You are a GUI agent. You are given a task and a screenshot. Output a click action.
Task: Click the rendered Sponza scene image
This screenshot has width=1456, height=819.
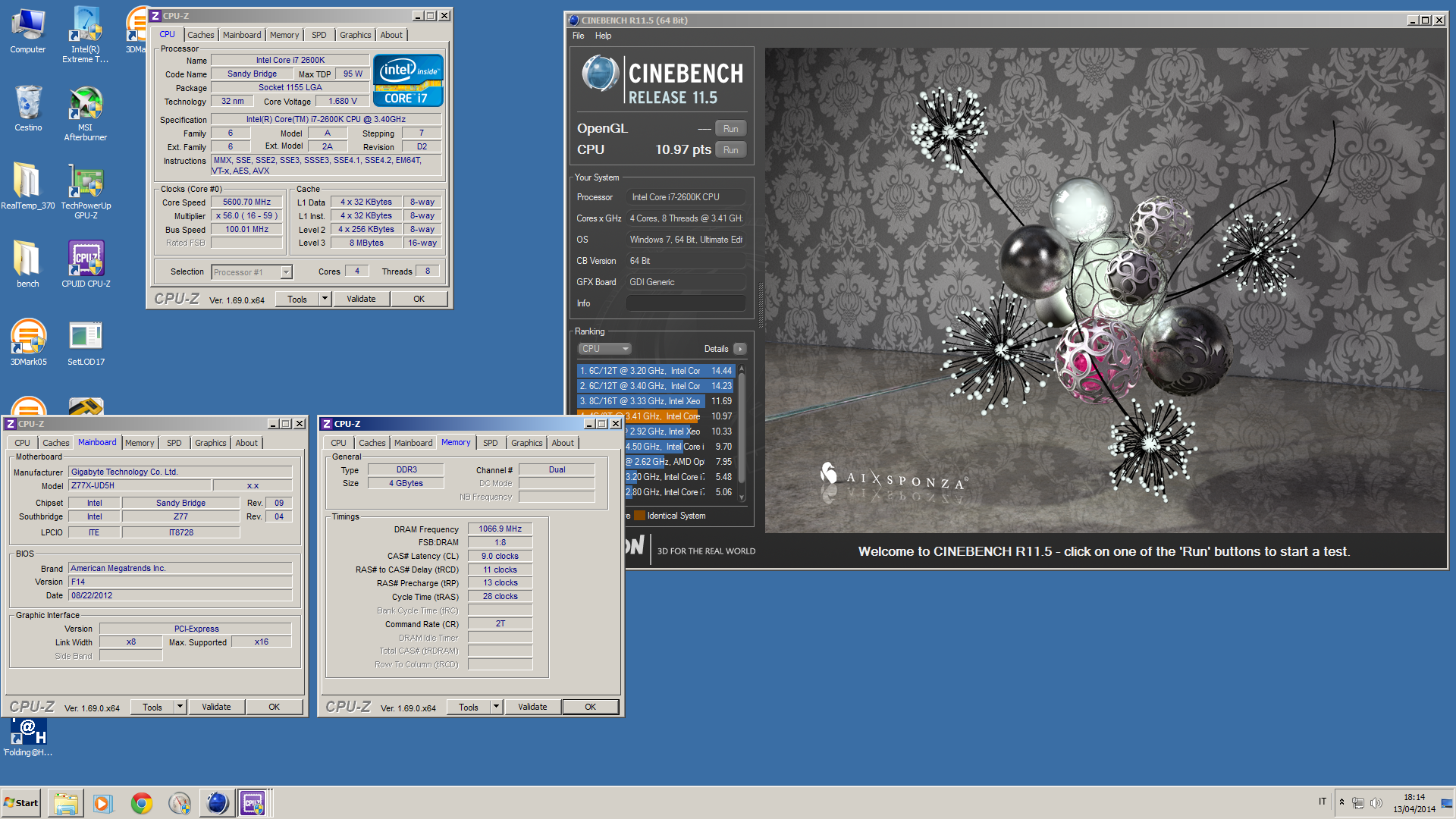coord(1105,290)
